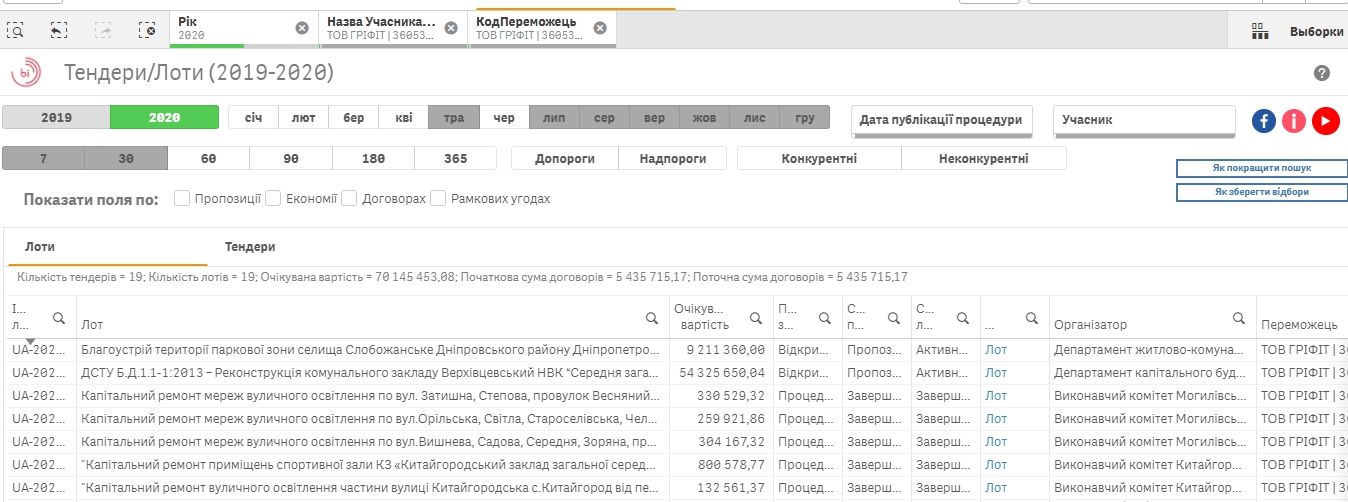The height and width of the screenshot is (502, 1348).
Task: Open the selections grid tool icon
Action: click(1260, 31)
